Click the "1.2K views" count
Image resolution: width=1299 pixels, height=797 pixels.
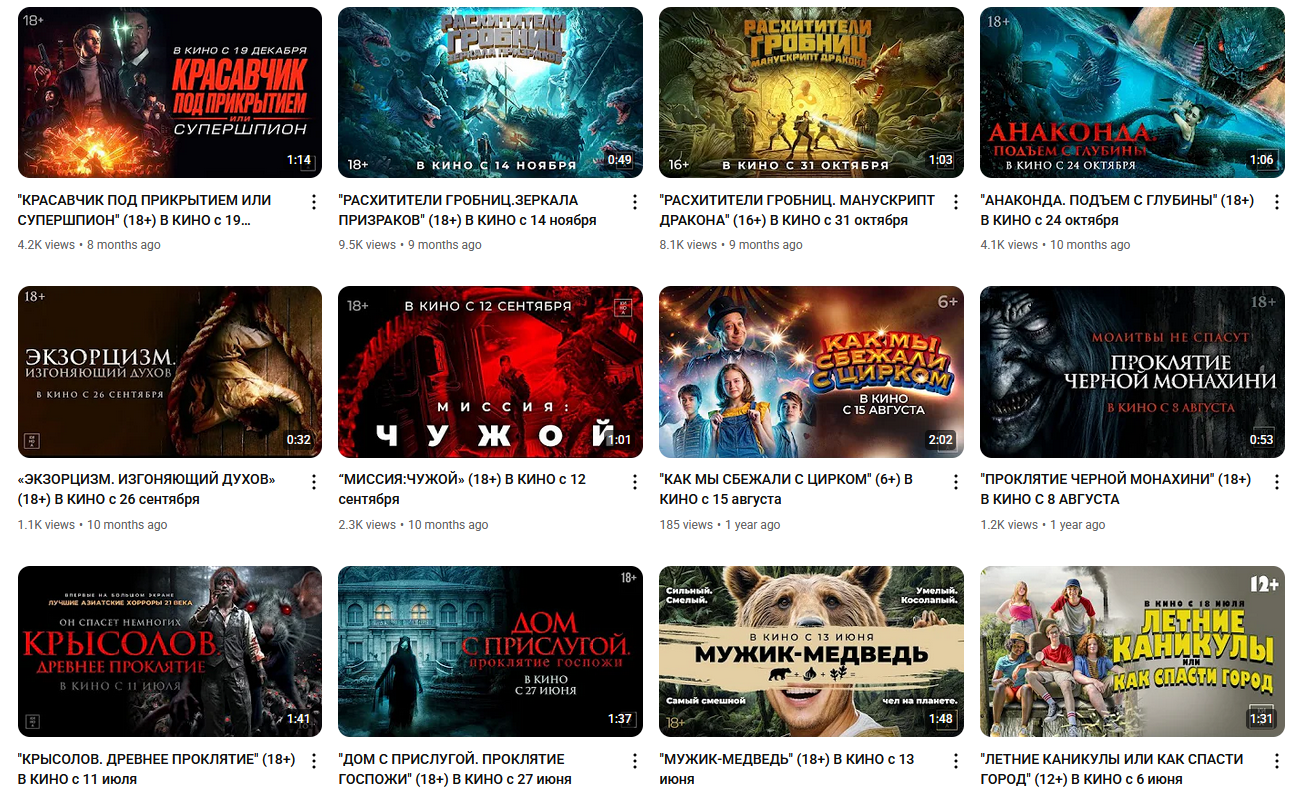click(x=1009, y=525)
